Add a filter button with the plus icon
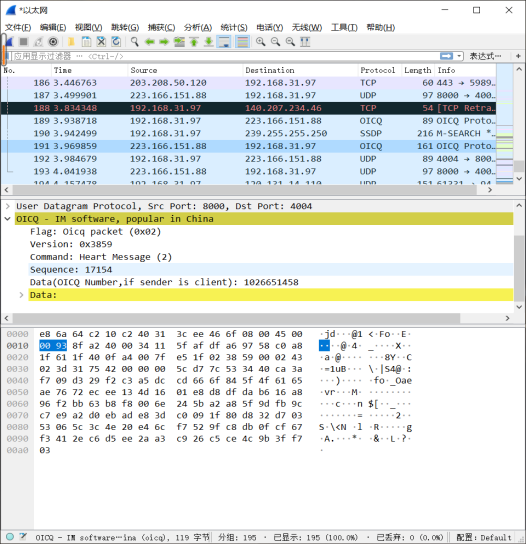The height and width of the screenshot is (545, 526). pos(518,56)
